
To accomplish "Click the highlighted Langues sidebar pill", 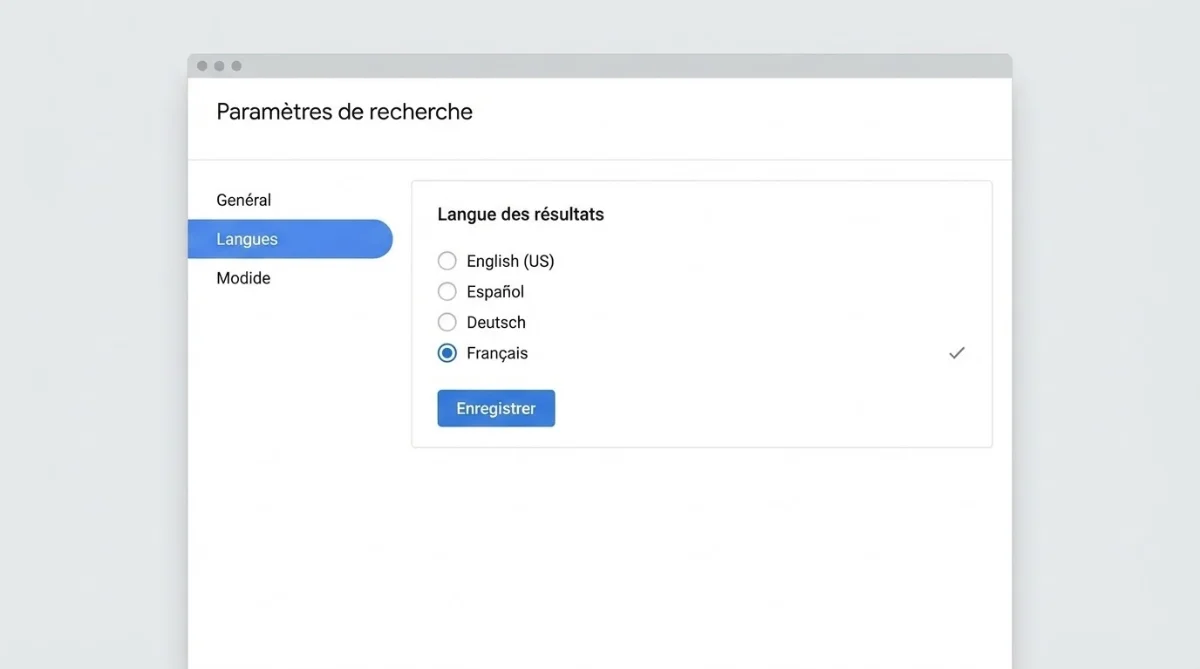I will pos(290,239).
